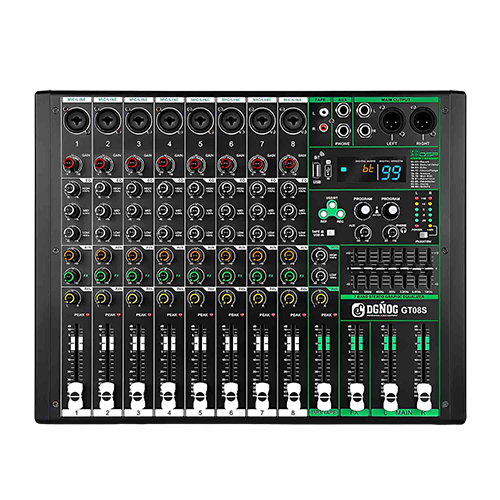This screenshot has height=500, width=500.
Task: Click the channel 2 fader cap
Action: [106, 396]
